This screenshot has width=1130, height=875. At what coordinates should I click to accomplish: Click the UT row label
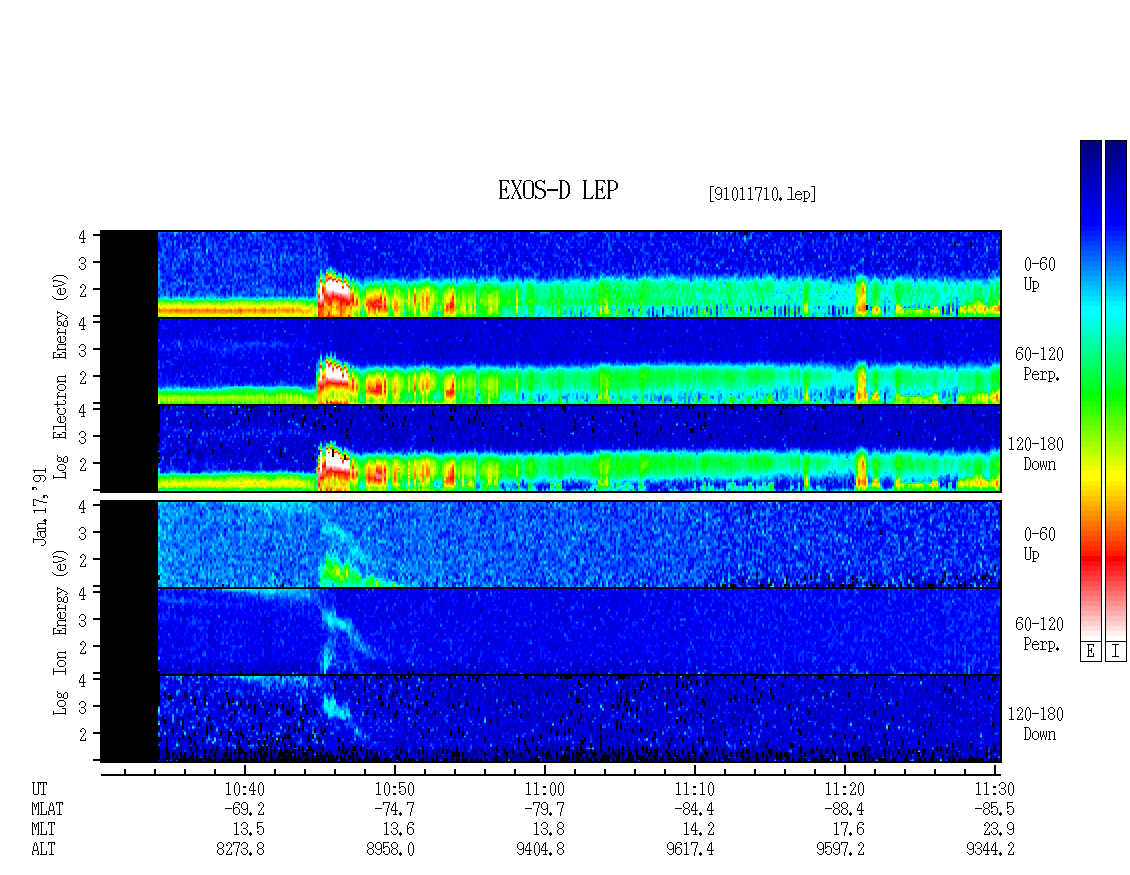[x=39, y=789]
